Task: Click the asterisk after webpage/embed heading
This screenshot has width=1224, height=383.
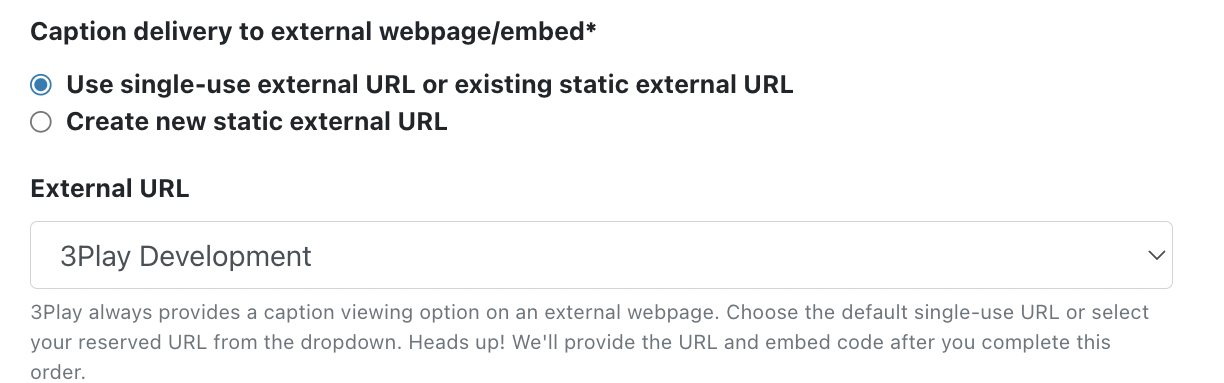Action: [x=591, y=28]
